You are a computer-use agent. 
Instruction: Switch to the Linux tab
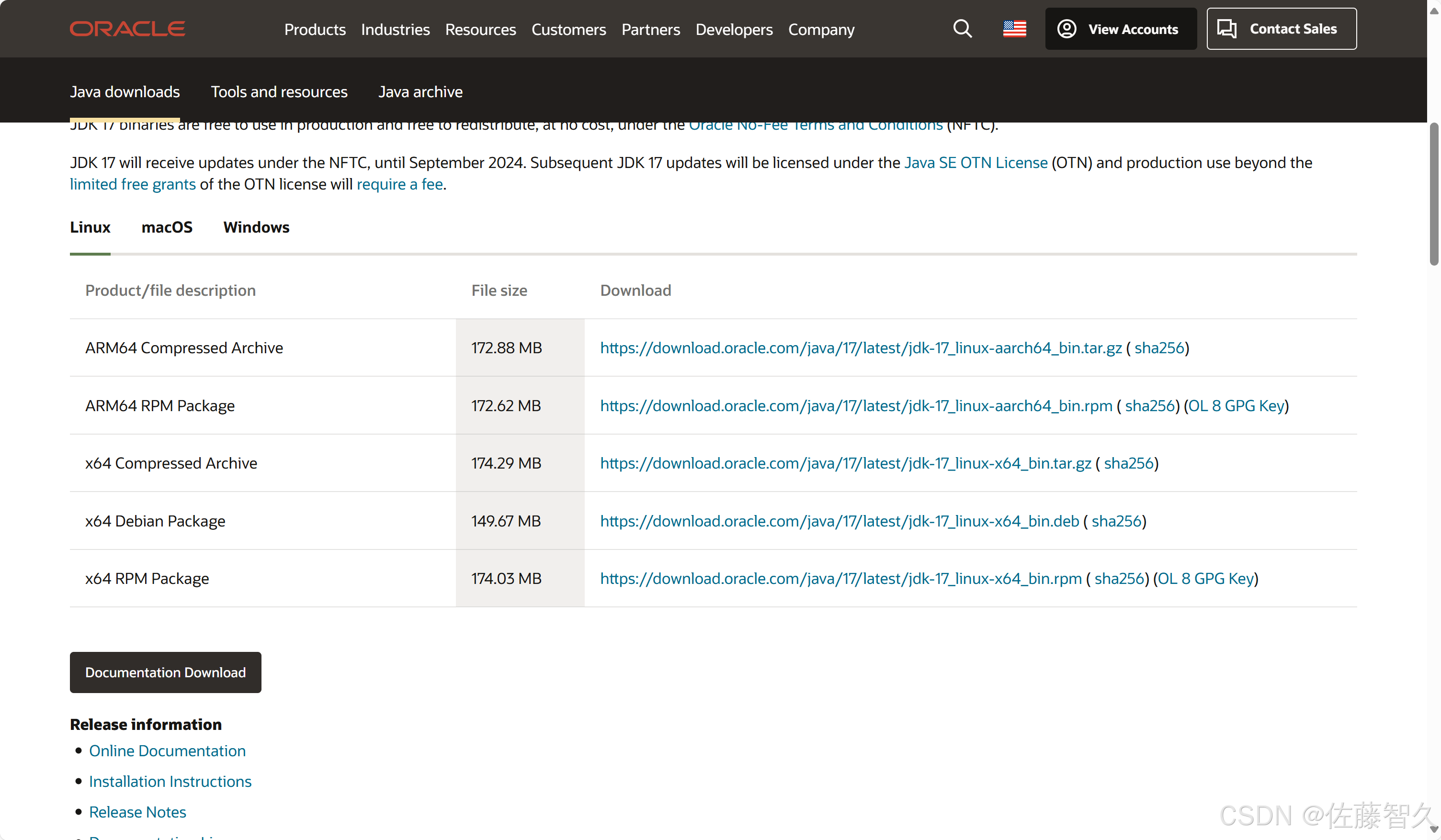click(x=90, y=227)
